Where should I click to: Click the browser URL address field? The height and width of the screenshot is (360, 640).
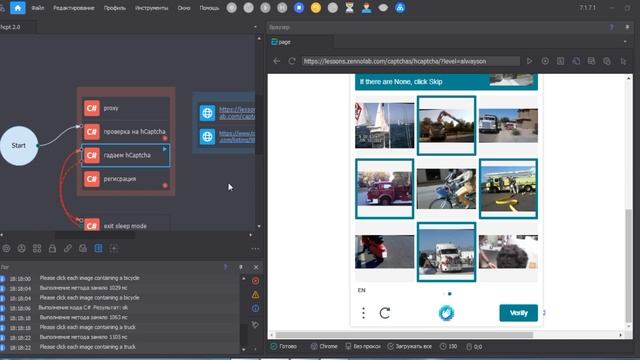(411, 61)
